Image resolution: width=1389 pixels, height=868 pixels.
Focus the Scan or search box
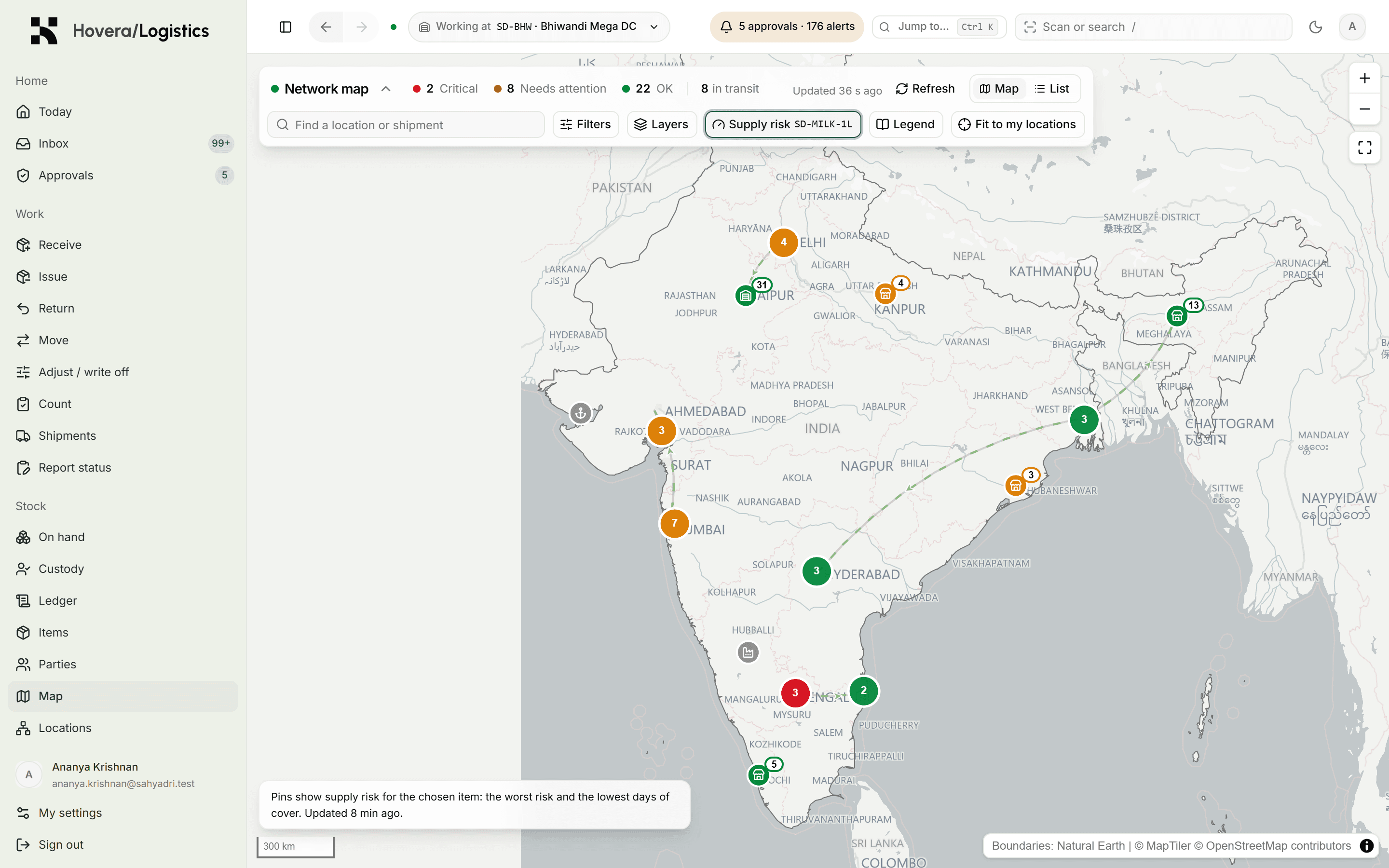point(1153,27)
